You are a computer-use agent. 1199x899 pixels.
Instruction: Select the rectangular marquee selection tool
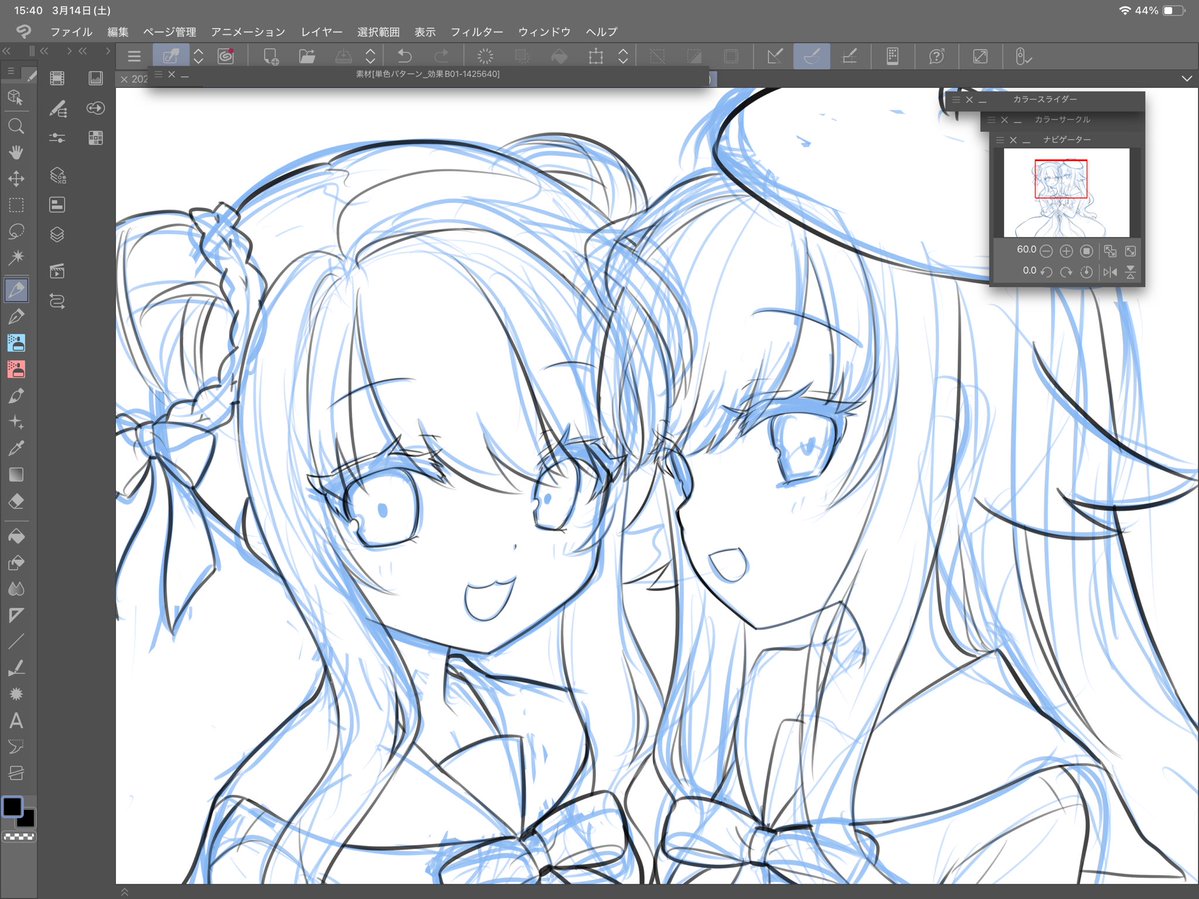click(16, 206)
